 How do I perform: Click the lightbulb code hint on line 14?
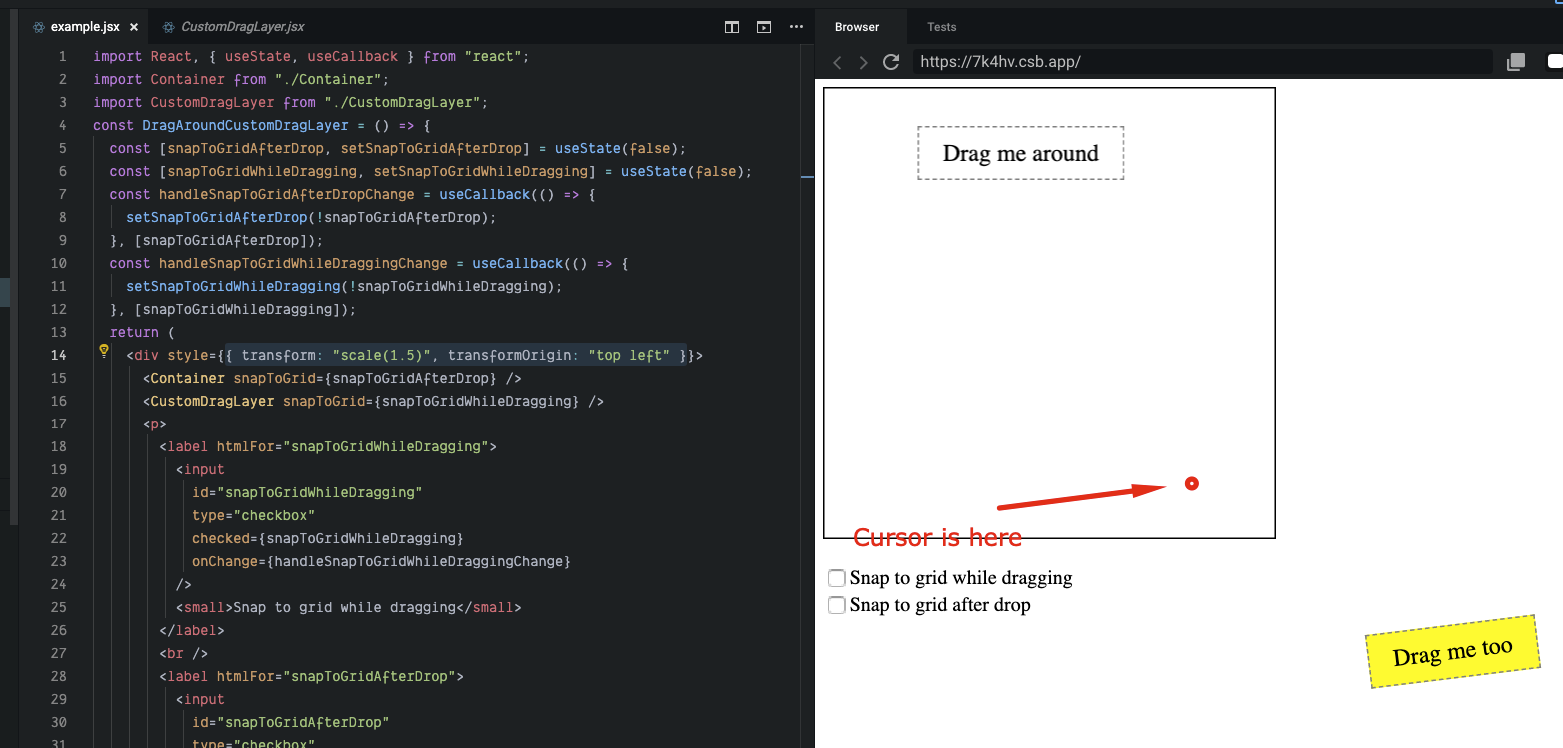[103, 351]
